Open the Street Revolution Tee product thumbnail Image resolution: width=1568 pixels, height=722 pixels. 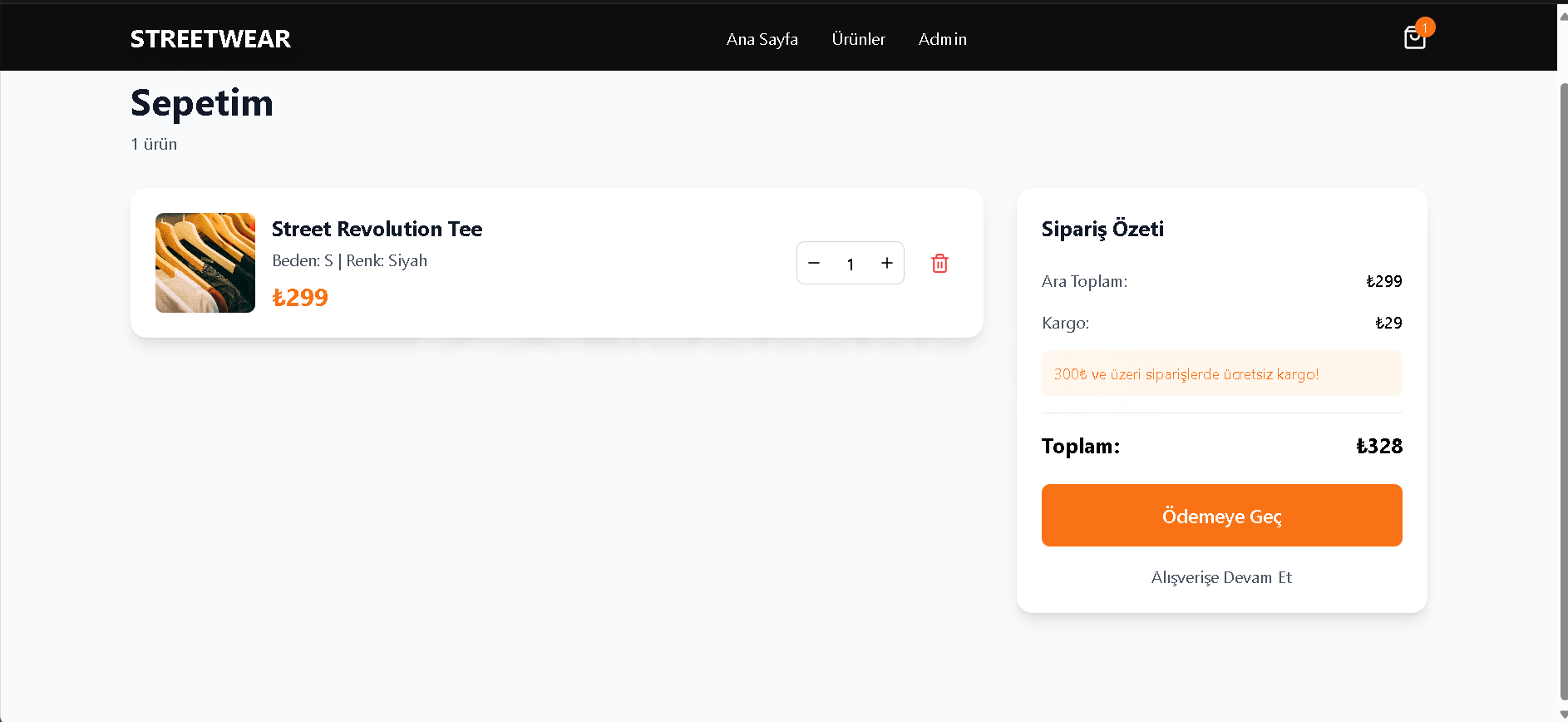coord(205,263)
